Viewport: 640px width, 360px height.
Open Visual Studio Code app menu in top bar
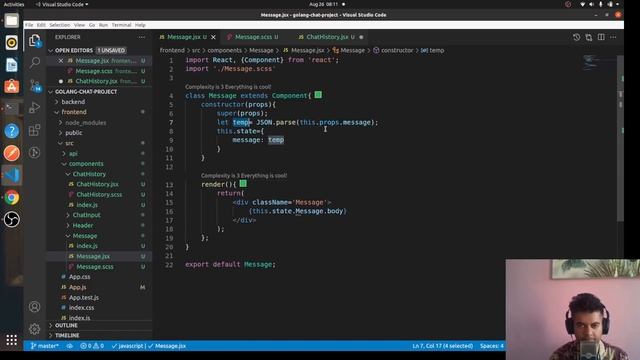point(62,4)
